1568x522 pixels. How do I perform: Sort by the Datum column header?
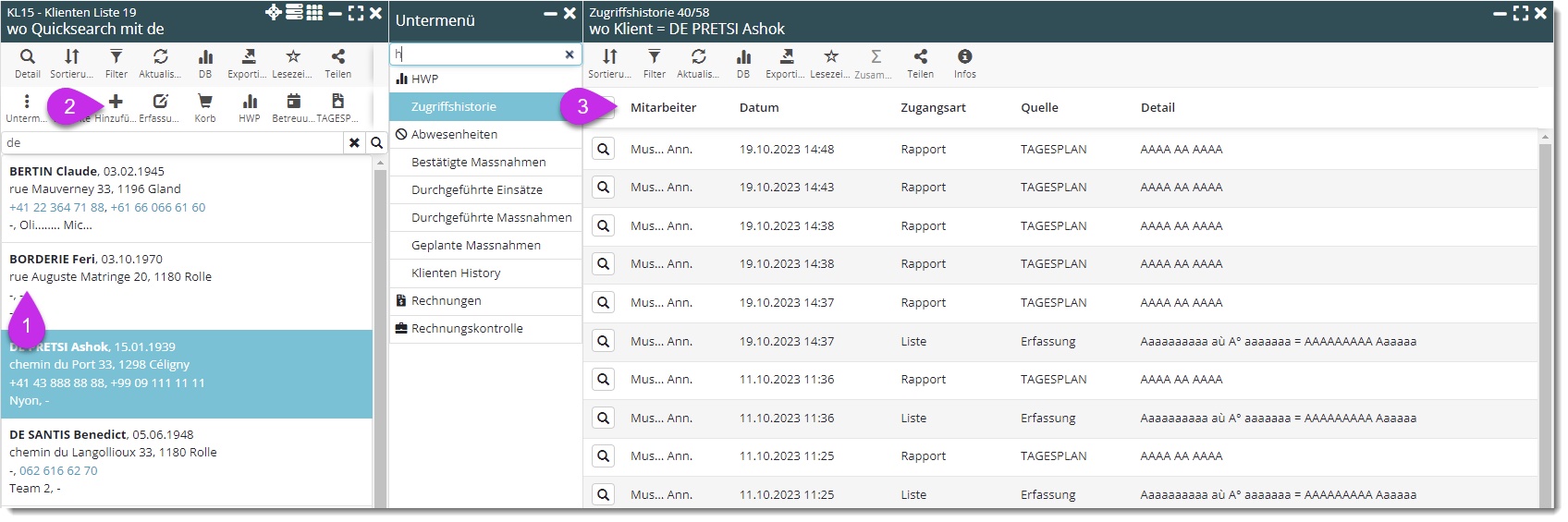coord(759,107)
